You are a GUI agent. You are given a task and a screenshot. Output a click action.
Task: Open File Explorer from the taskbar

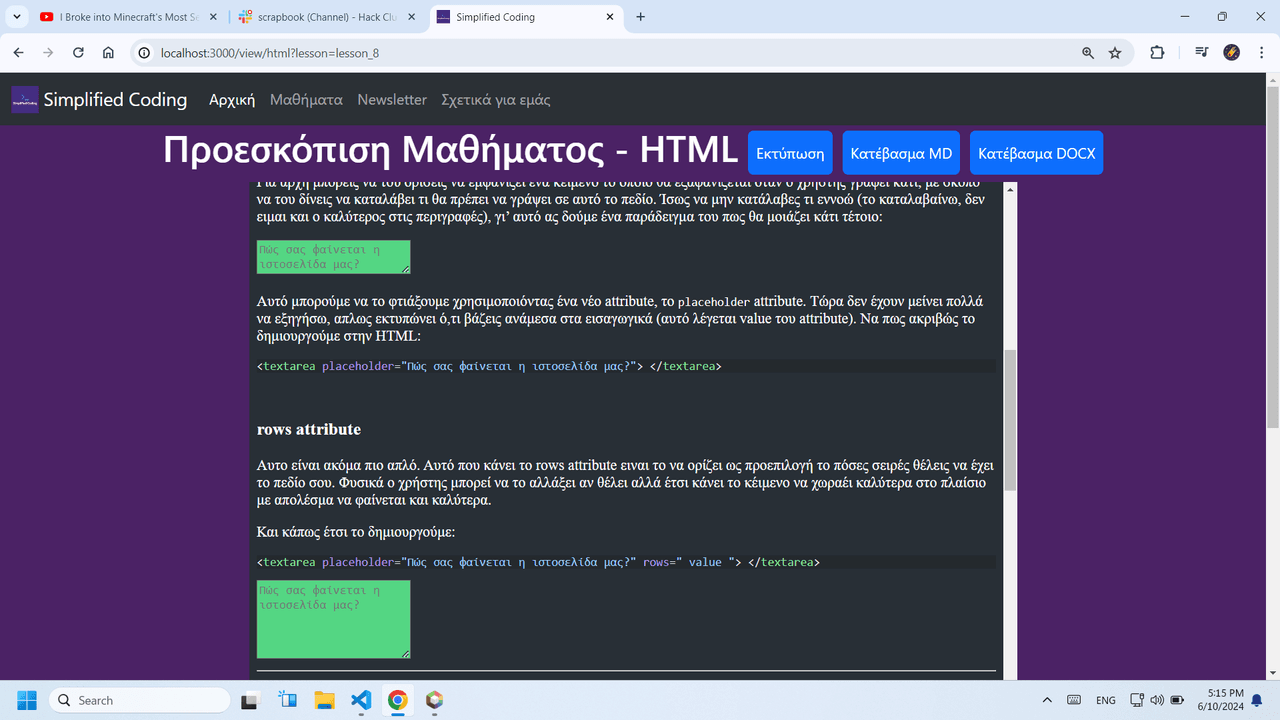click(324, 700)
